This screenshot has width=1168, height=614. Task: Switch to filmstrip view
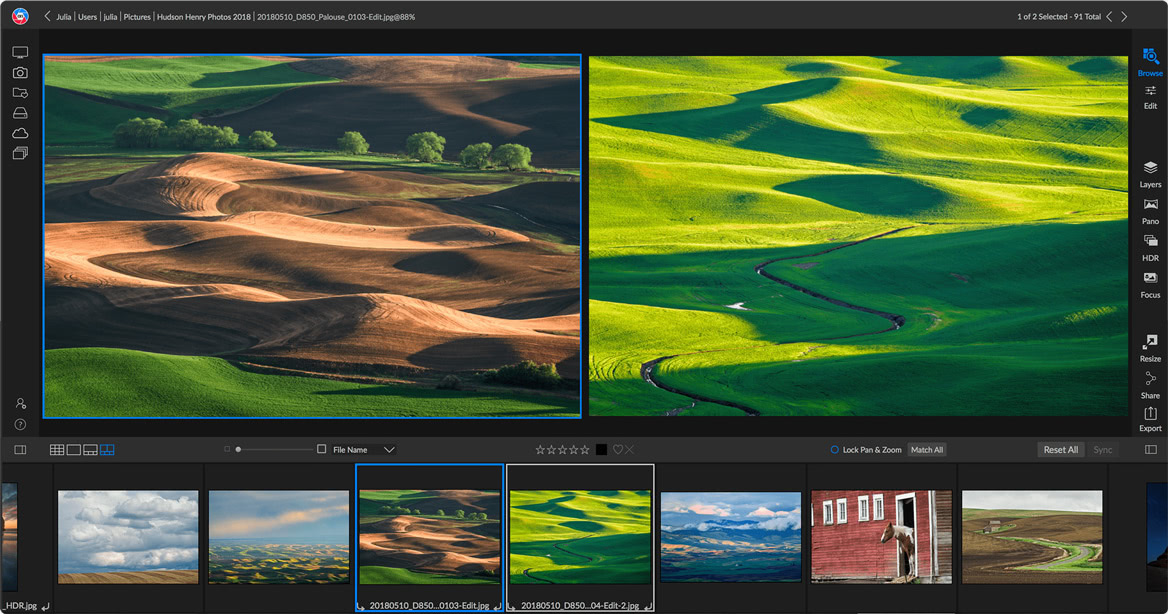click(90, 449)
